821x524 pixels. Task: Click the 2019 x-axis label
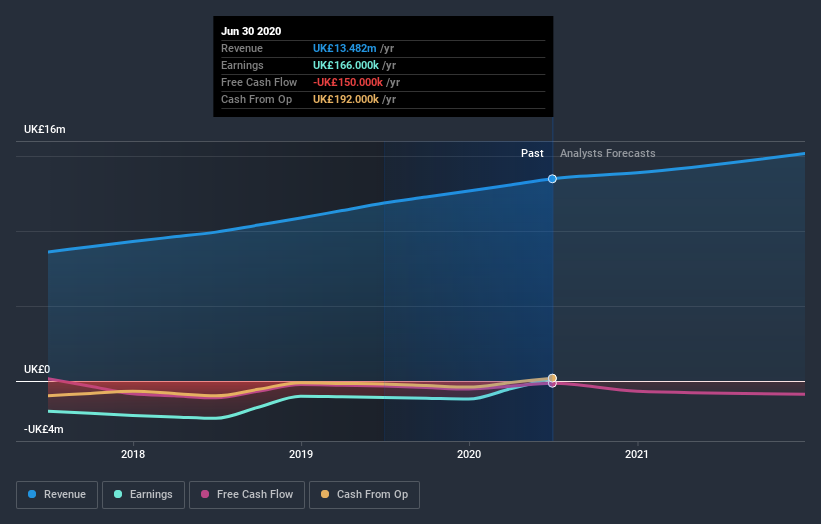pyautogui.click(x=301, y=454)
